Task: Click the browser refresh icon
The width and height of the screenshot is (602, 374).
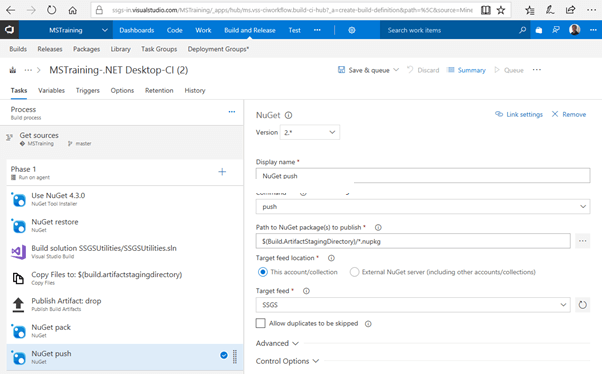Action: click(51, 10)
